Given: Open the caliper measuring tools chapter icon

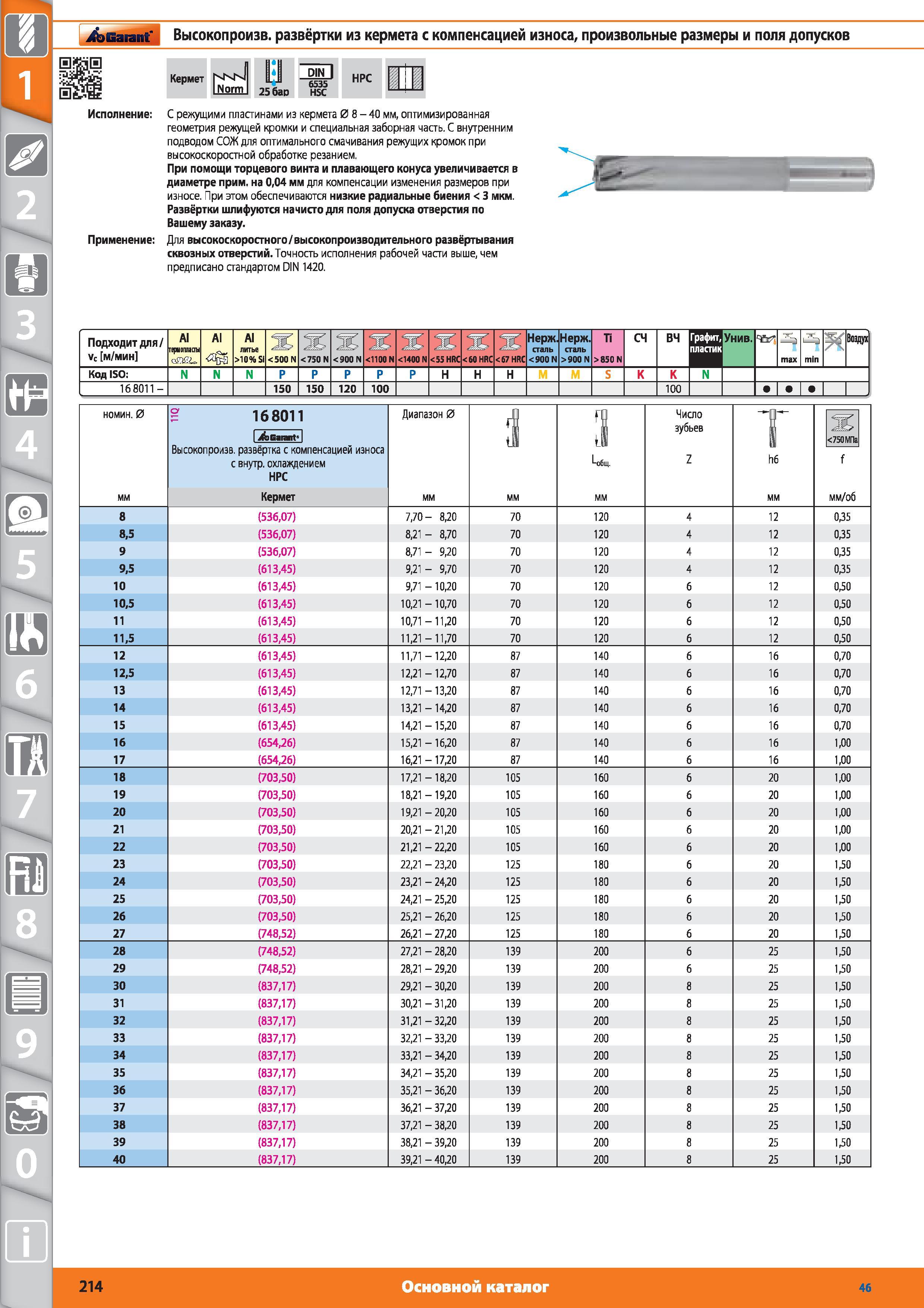Looking at the screenshot, I should (x=26, y=394).
